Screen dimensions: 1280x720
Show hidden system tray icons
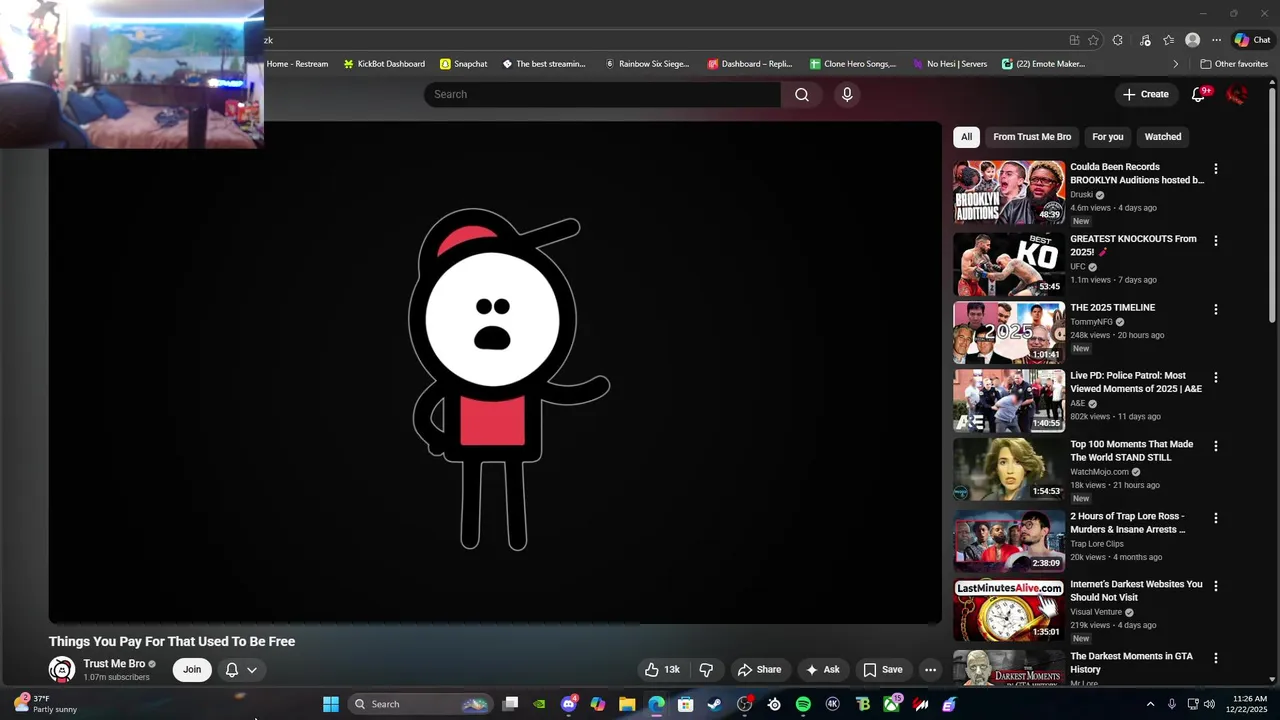1150,704
